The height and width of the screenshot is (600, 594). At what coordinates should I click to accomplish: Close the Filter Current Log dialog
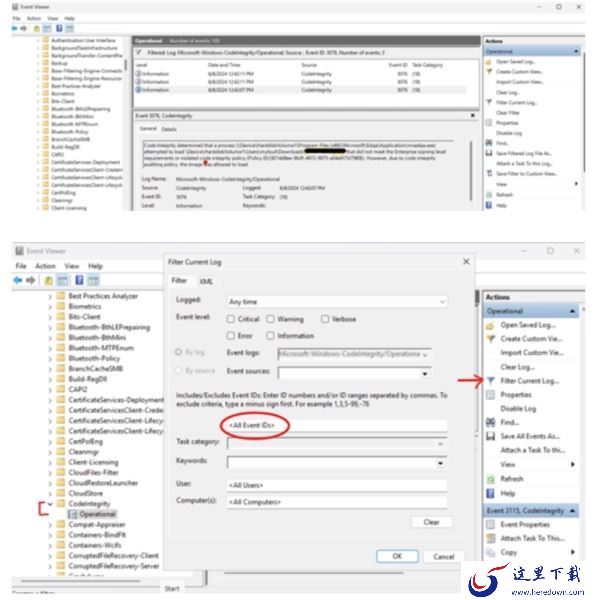[466, 262]
